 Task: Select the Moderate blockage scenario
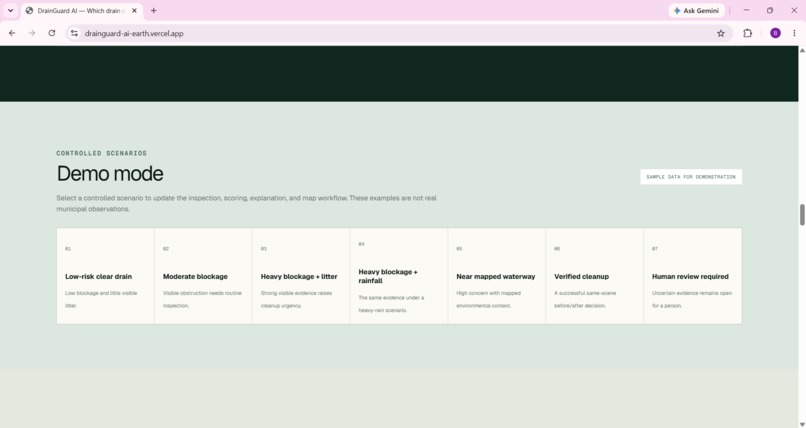(203, 276)
